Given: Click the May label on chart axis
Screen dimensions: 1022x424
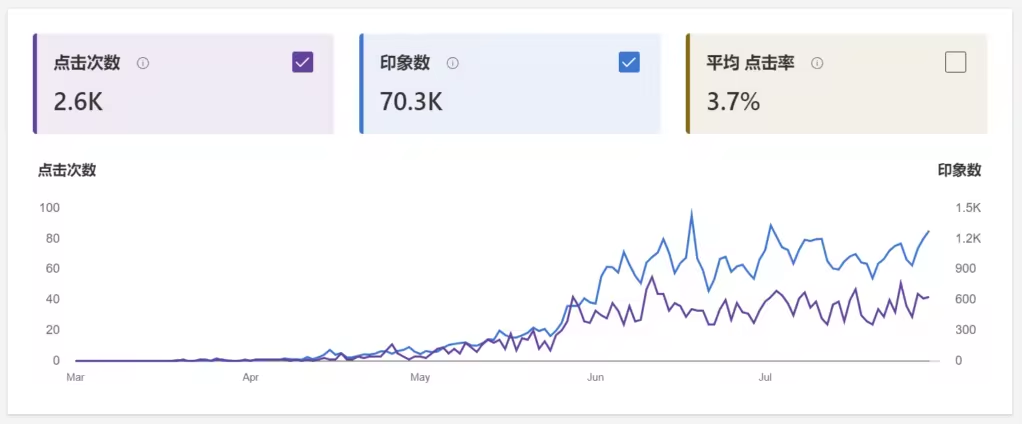Looking at the screenshot, I should coord(420,377).
